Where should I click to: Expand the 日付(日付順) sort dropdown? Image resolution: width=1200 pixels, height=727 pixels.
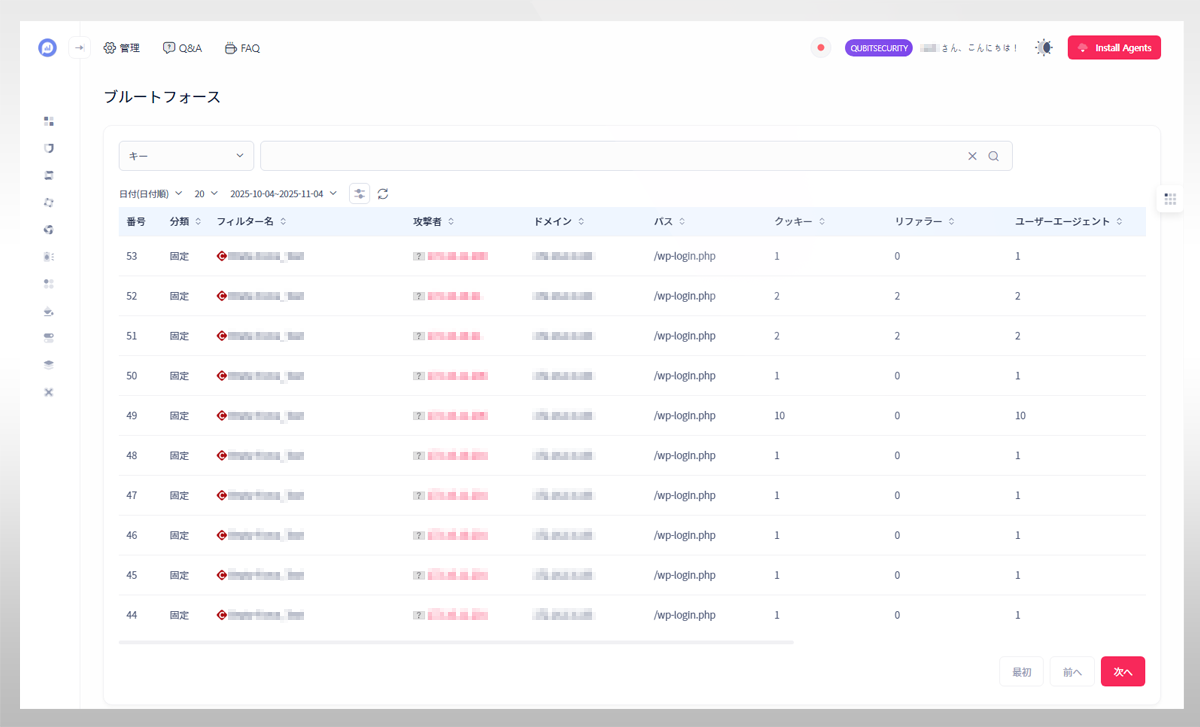click(150, 194)
